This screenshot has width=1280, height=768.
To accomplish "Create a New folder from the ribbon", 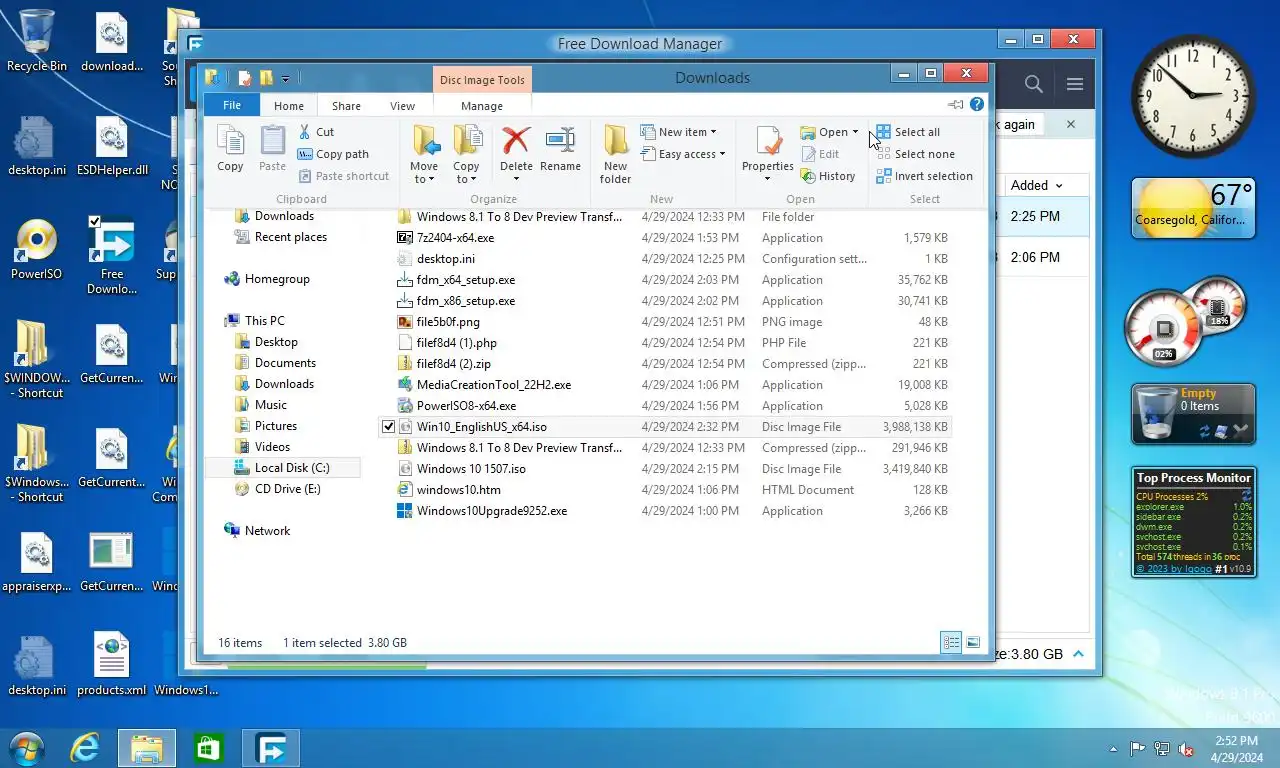I will click(x=615, y=155).
